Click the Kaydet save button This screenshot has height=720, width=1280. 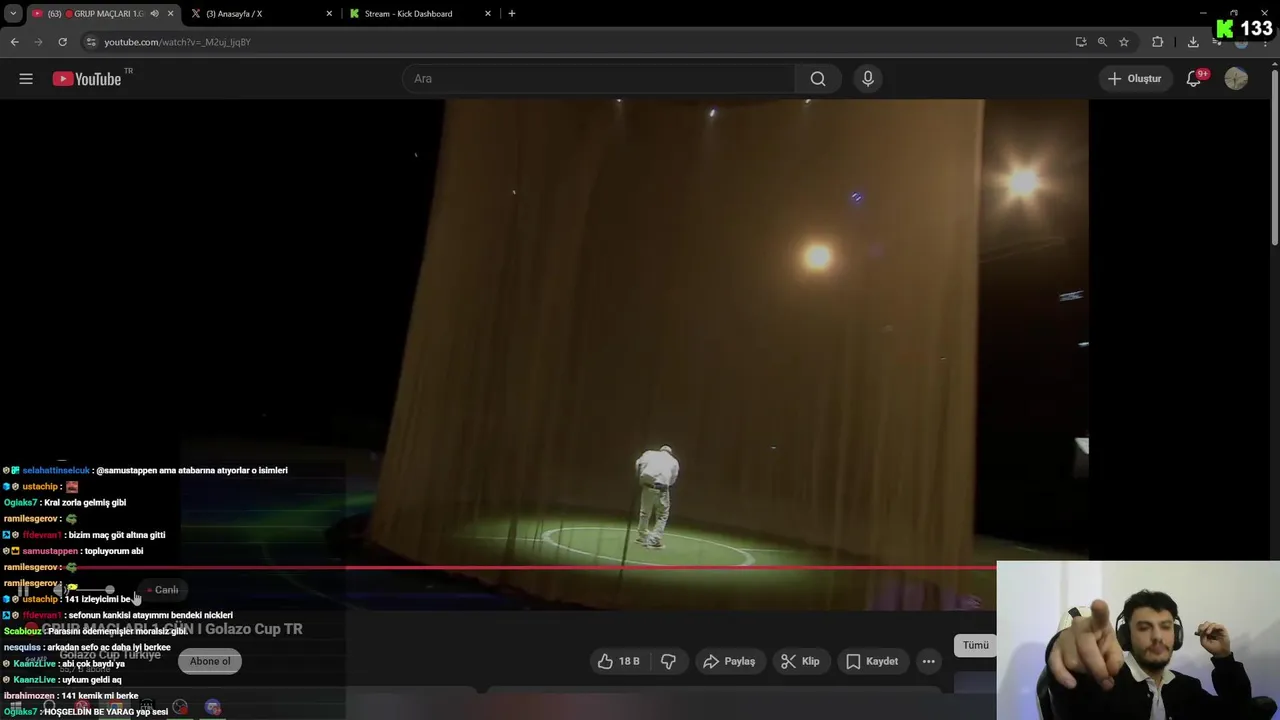[872, 661]
